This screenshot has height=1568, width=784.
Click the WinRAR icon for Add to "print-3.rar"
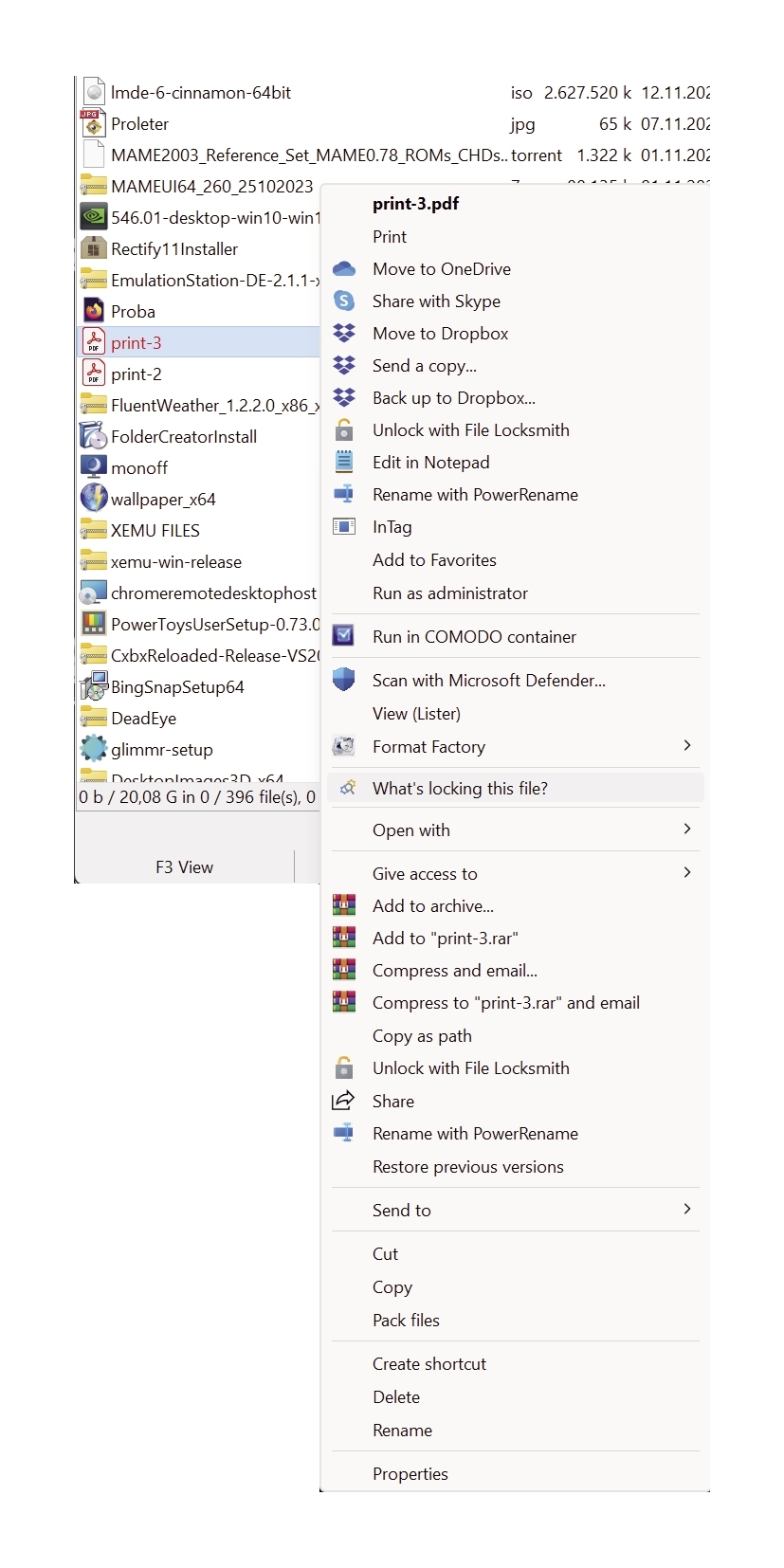coord(344,939)
